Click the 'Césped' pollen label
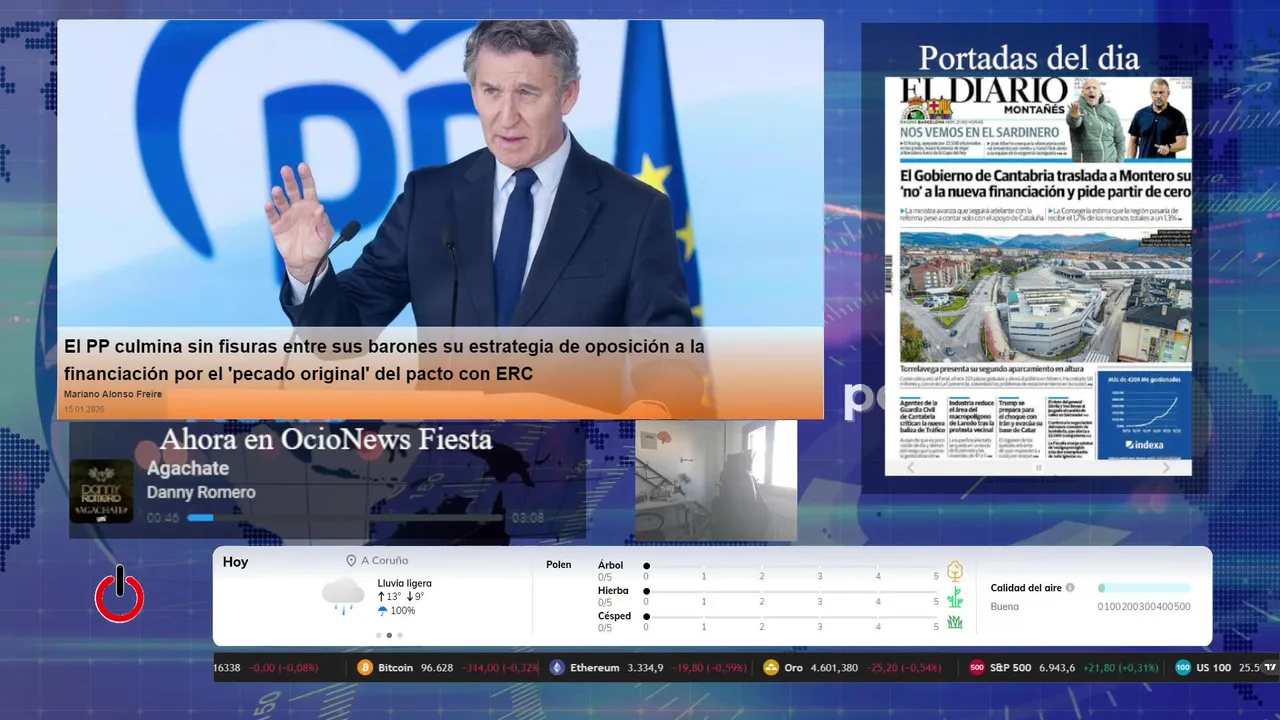1280x720 pixels. (614, 616)
